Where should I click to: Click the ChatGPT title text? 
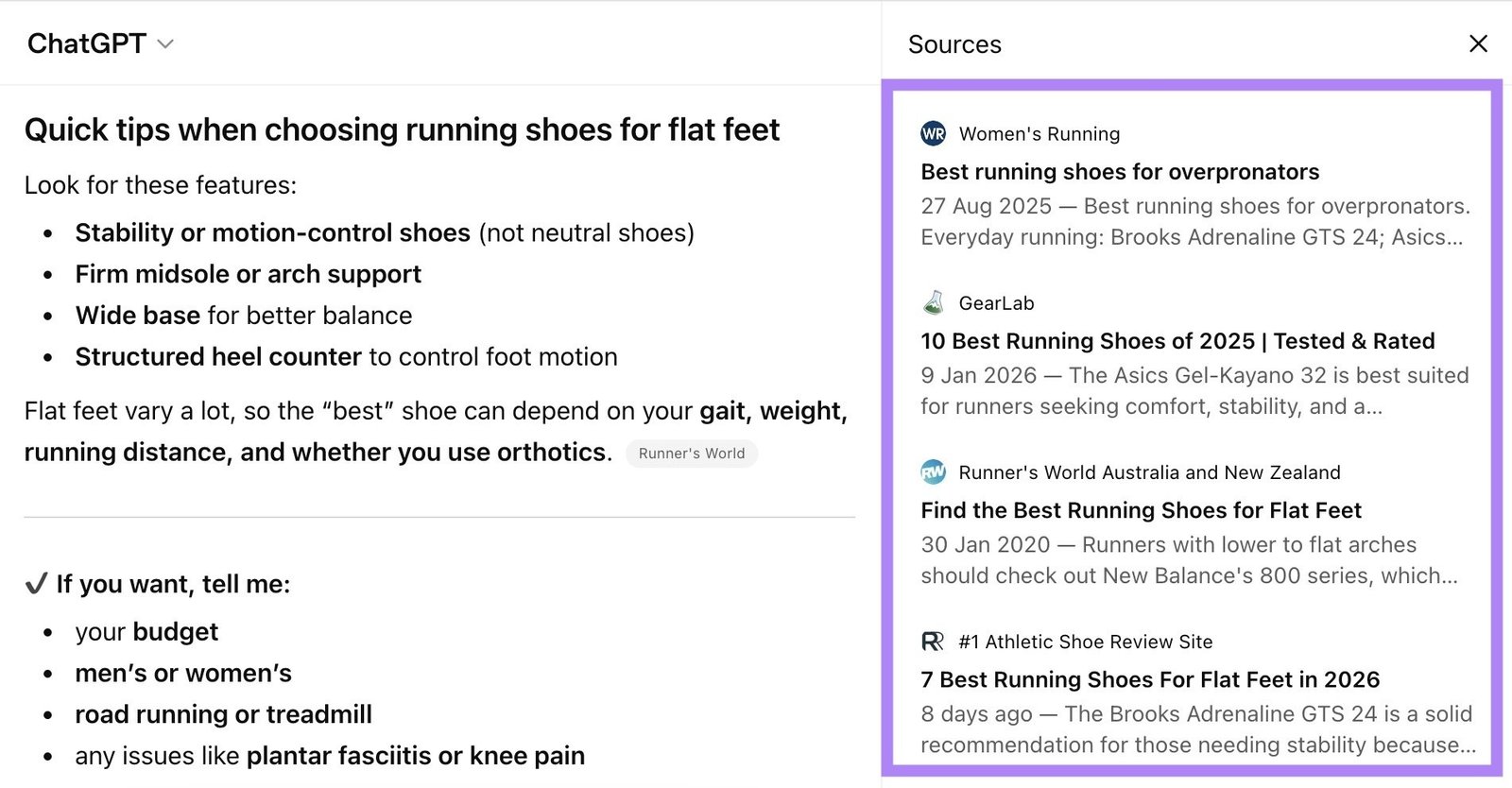[x=87, y=43]
